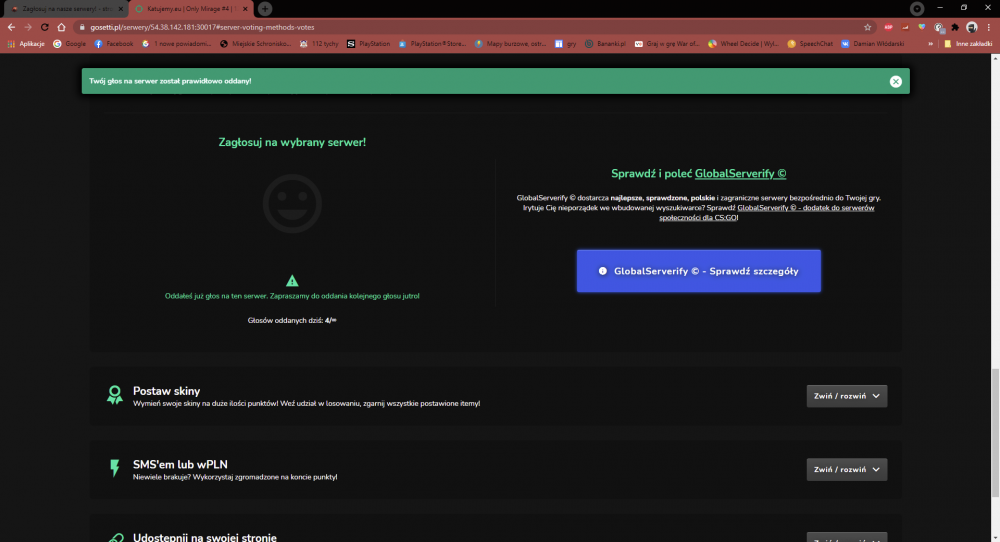Switch to the Katujemy.eu Only Mirage tab
The width and height of the screenshot is (1000, 542).
tap(191, 9)
